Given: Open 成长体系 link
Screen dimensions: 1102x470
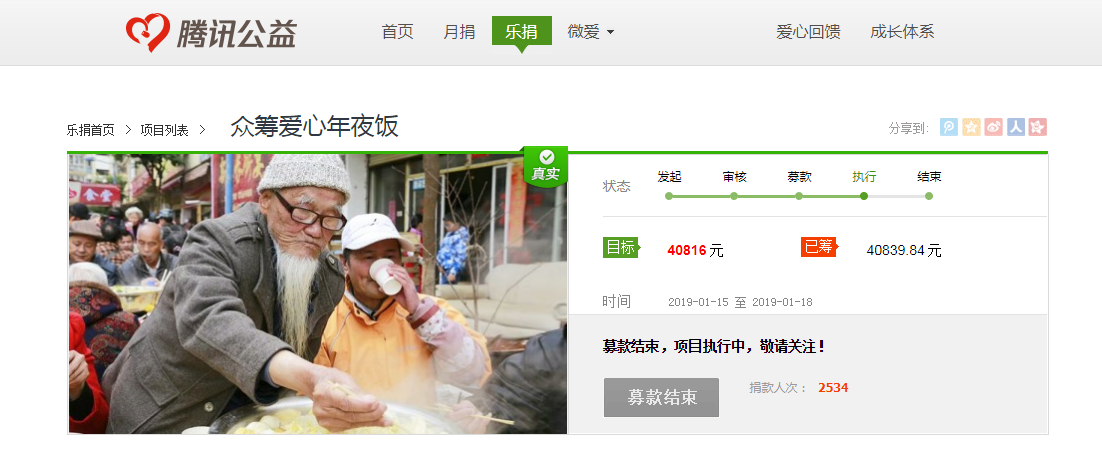Looking at the screenshot, I should click(x=902, y=32).
